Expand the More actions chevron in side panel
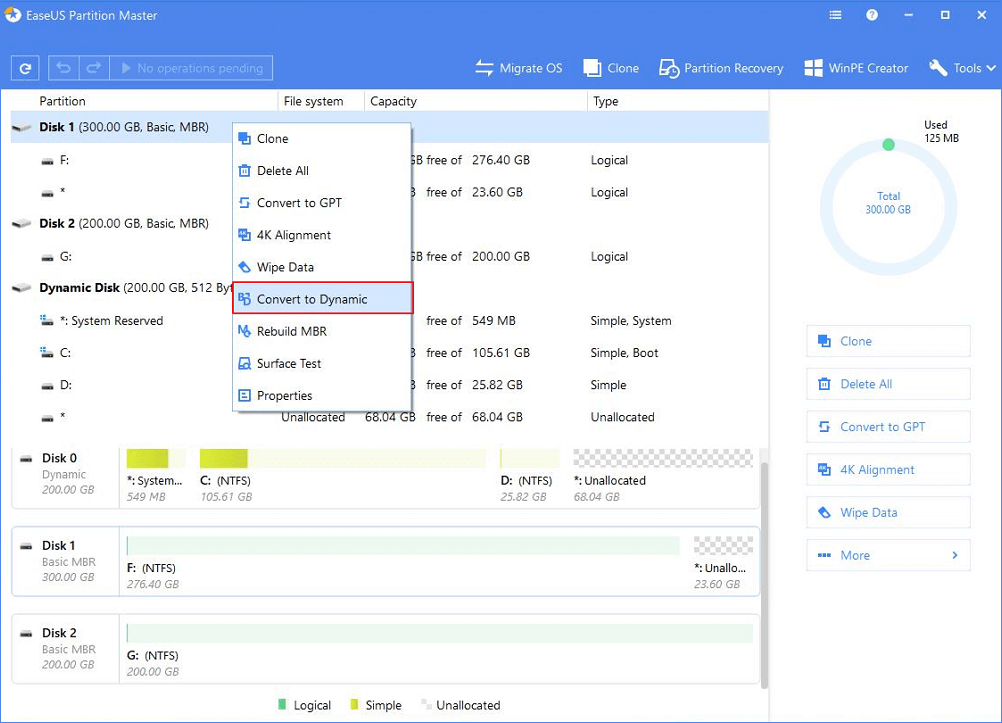1002x723 pixels. pos(955,555)
